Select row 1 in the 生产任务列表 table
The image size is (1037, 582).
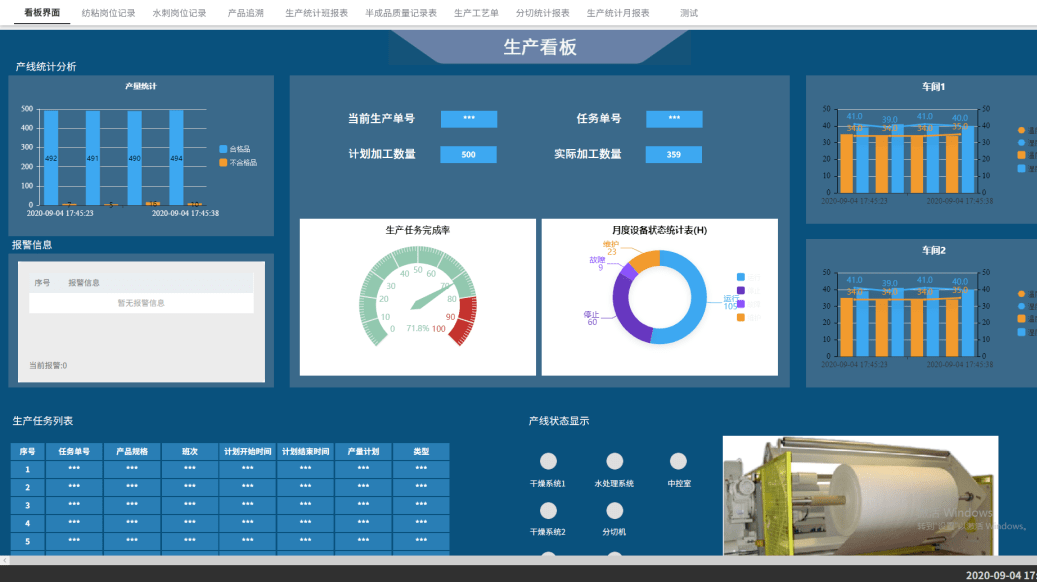coord(230,470)
